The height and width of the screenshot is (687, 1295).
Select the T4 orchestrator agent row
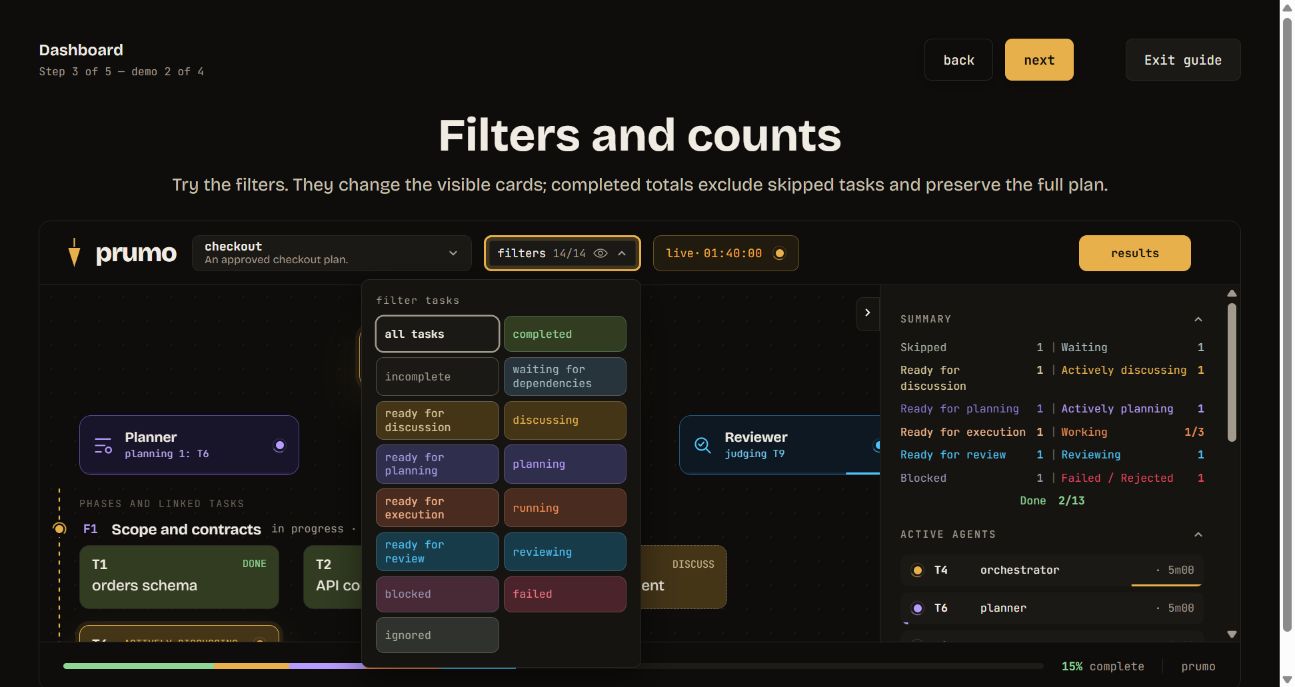[x=1051, y=570]
